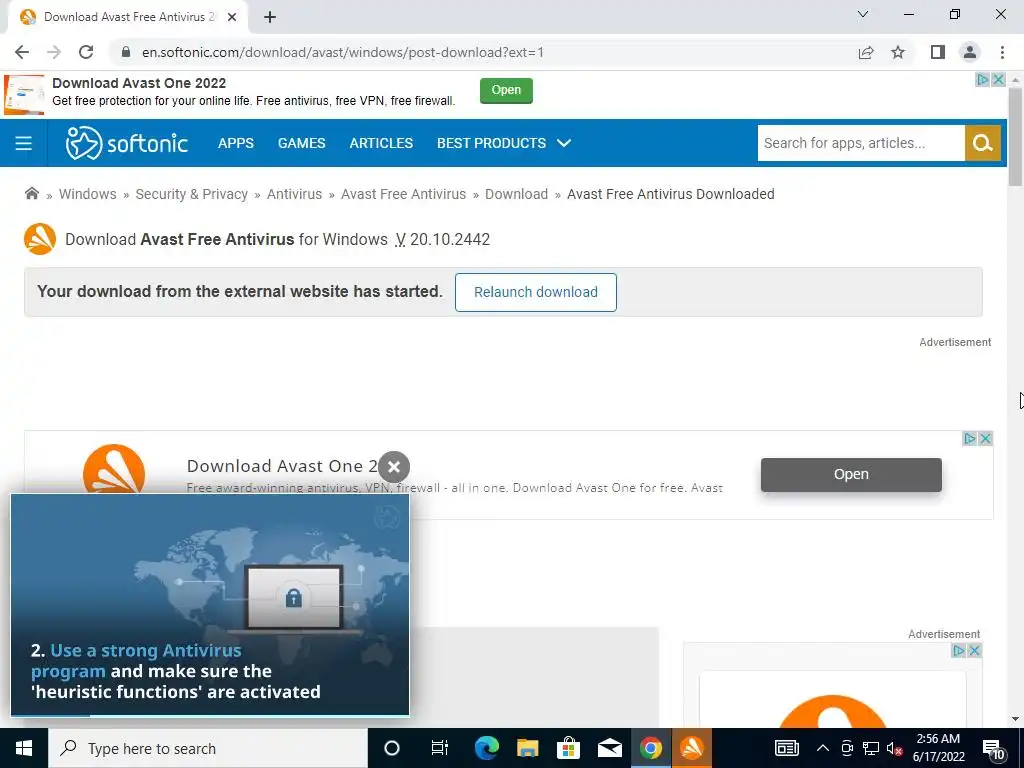1024x768 pixels.
Task: Open Avast app from taskbar
Action: click(692, 748)
